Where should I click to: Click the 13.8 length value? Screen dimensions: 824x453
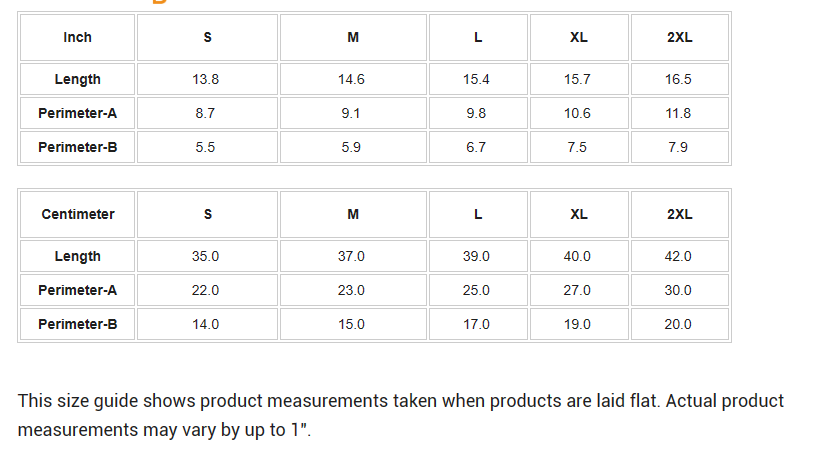pos(206,79)
